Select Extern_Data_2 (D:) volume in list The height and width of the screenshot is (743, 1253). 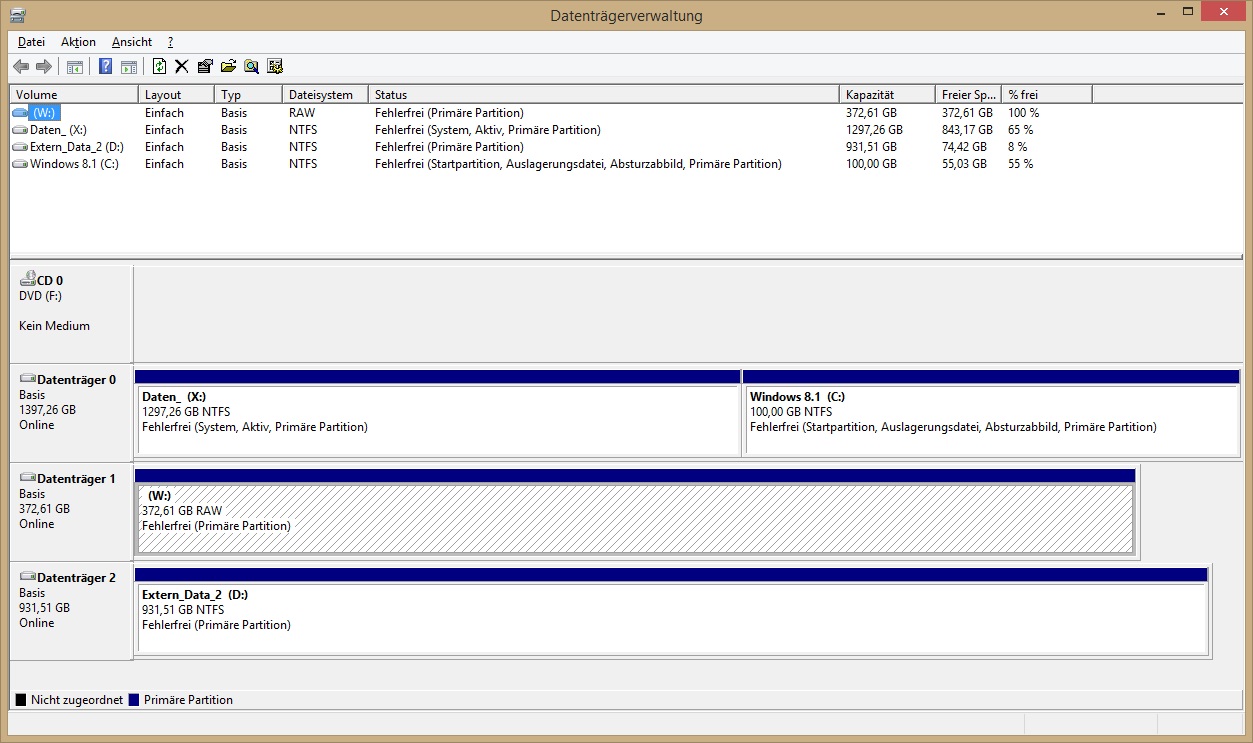pyautogui.click(x=76, y=147)
